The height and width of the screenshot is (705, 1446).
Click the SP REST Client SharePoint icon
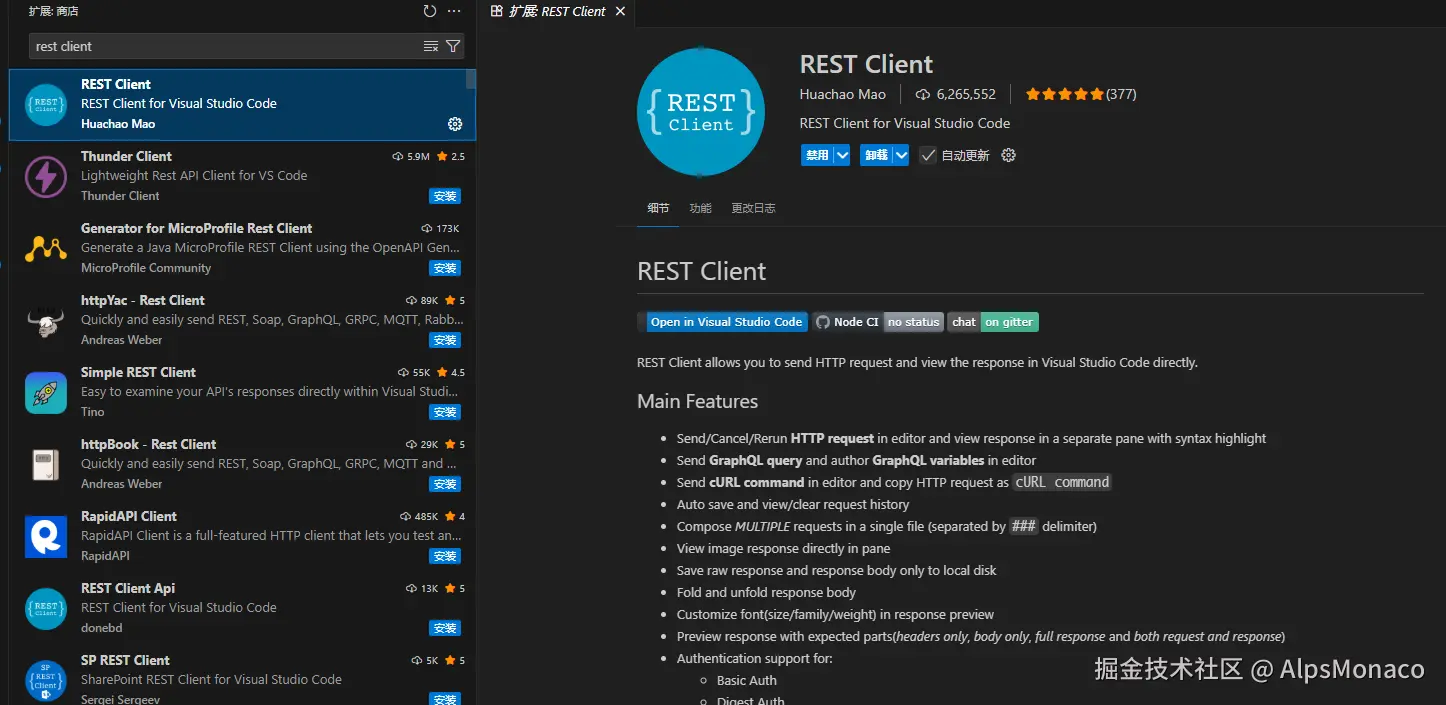point(45,680)
